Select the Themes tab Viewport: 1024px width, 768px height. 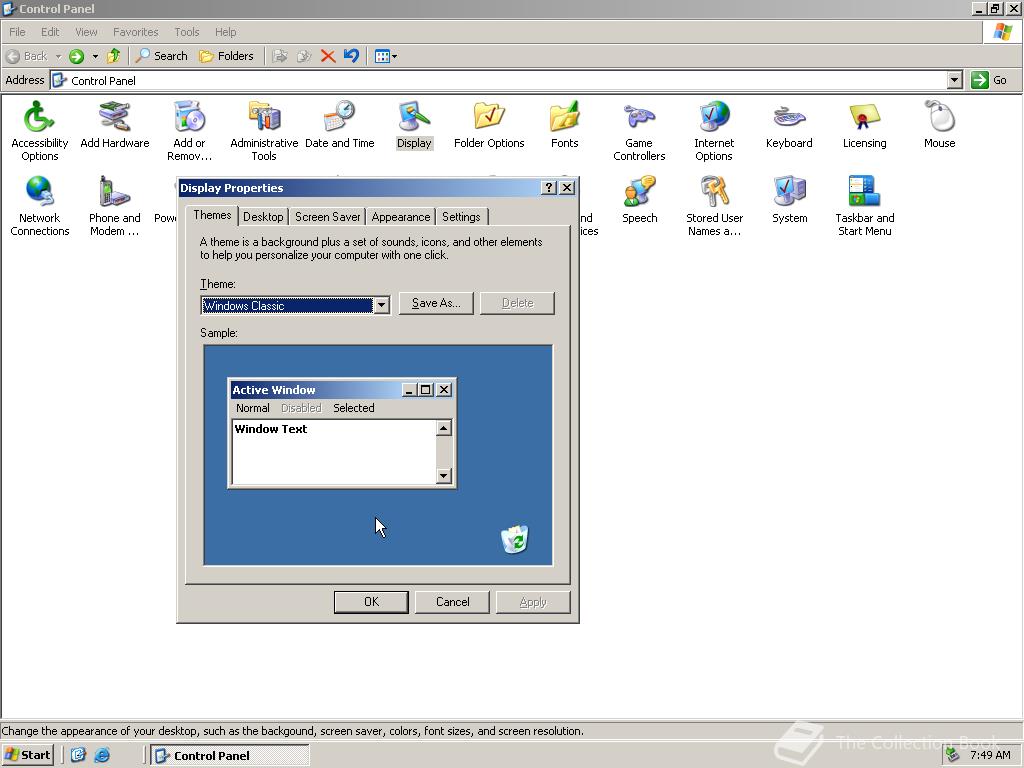click(x=212, y=215)
